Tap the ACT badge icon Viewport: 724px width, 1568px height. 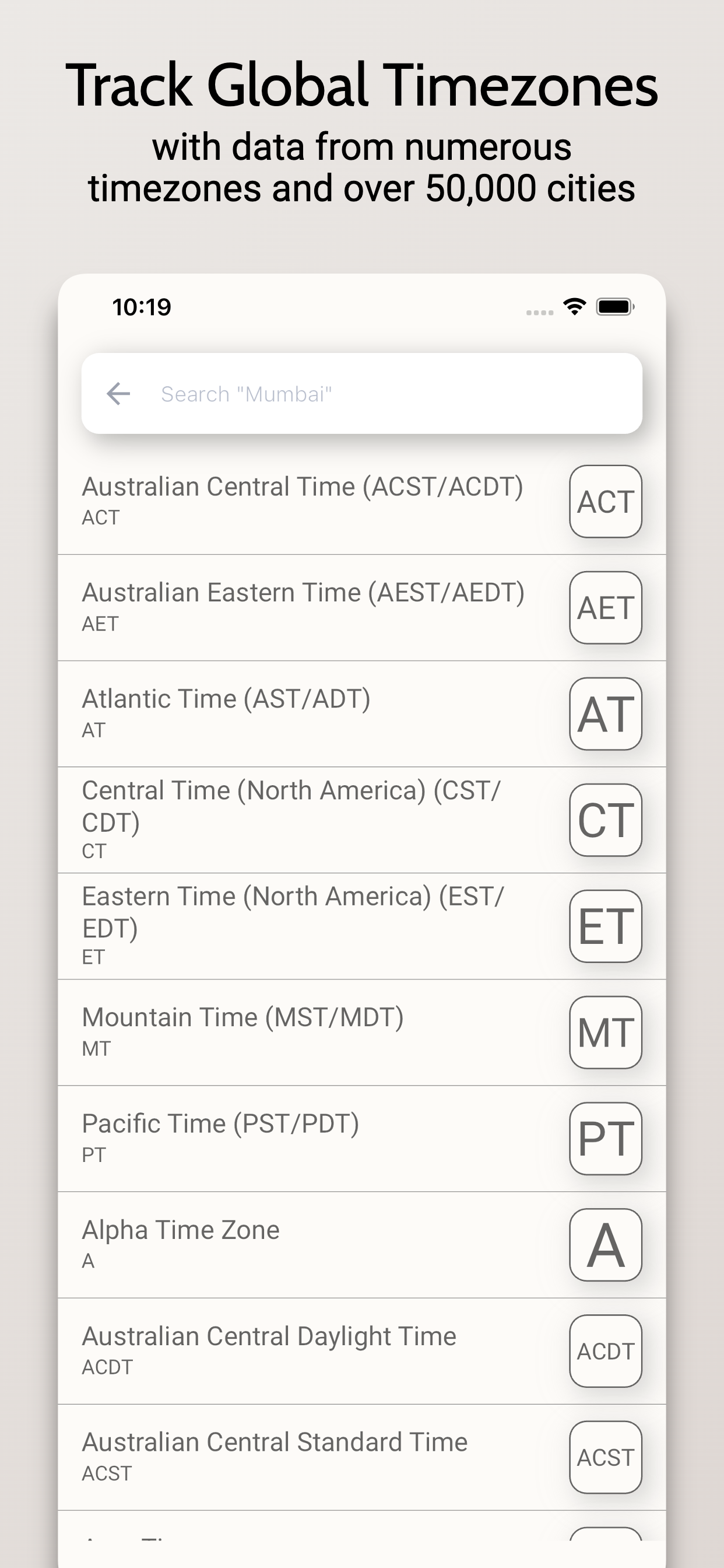pos(605,502)
